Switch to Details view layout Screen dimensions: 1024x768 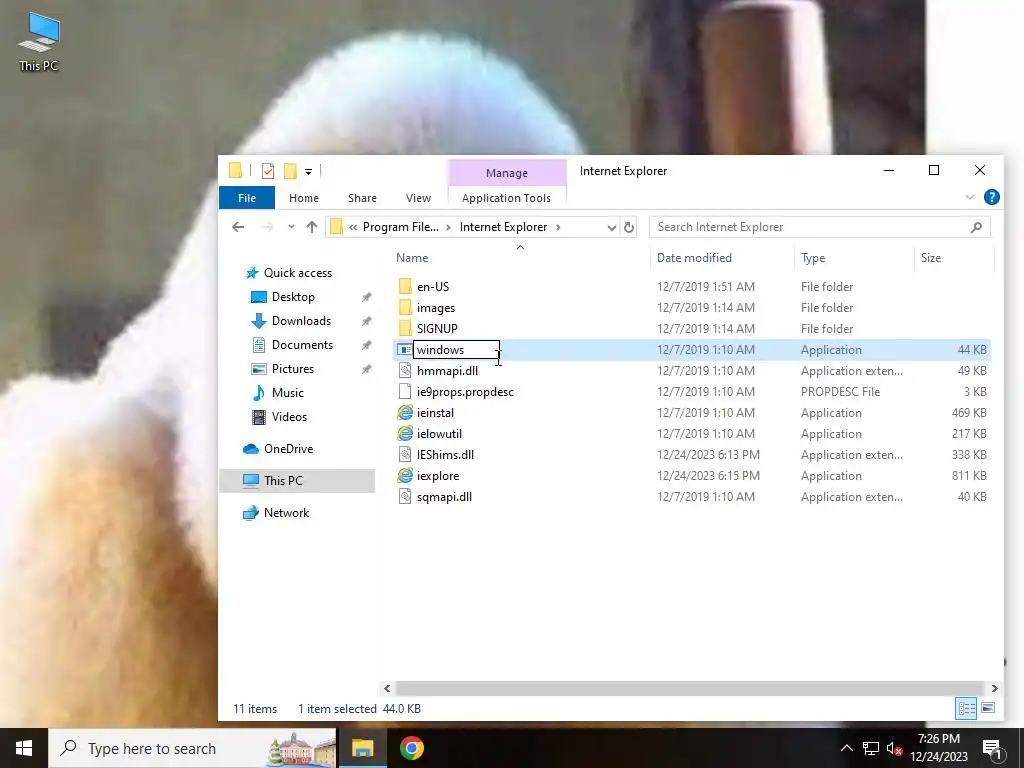point(967,708)
